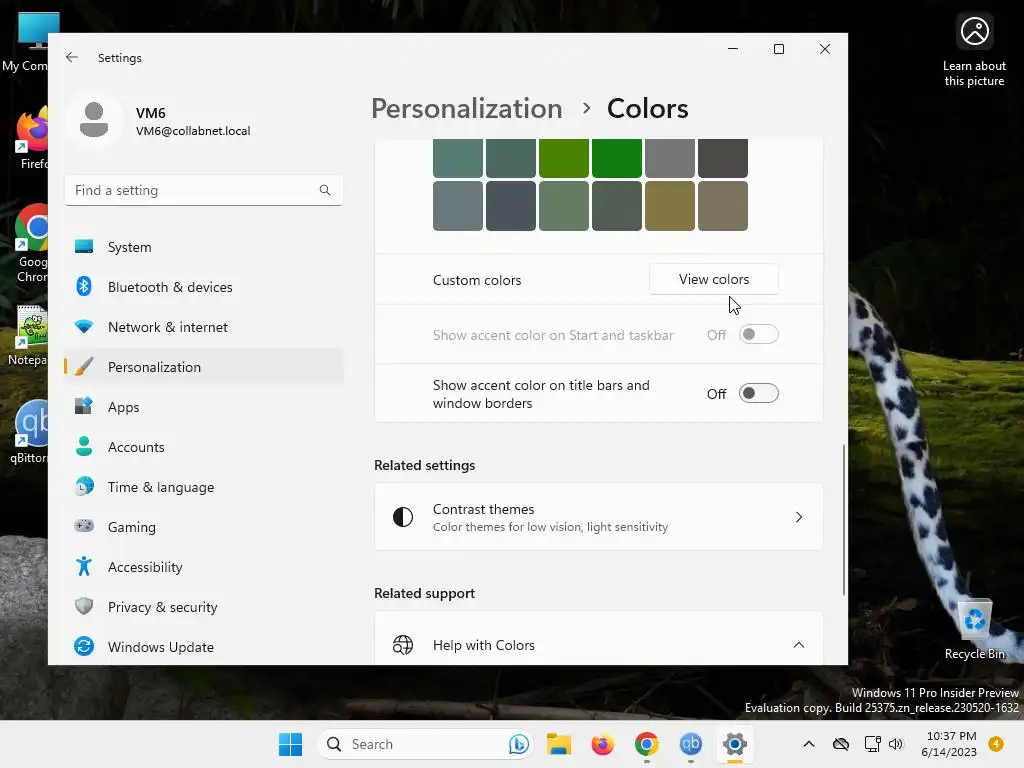Select the qBittorrent desktop shortcut
The width and height of the screenshot is (1024, 768).
(30, 432)
